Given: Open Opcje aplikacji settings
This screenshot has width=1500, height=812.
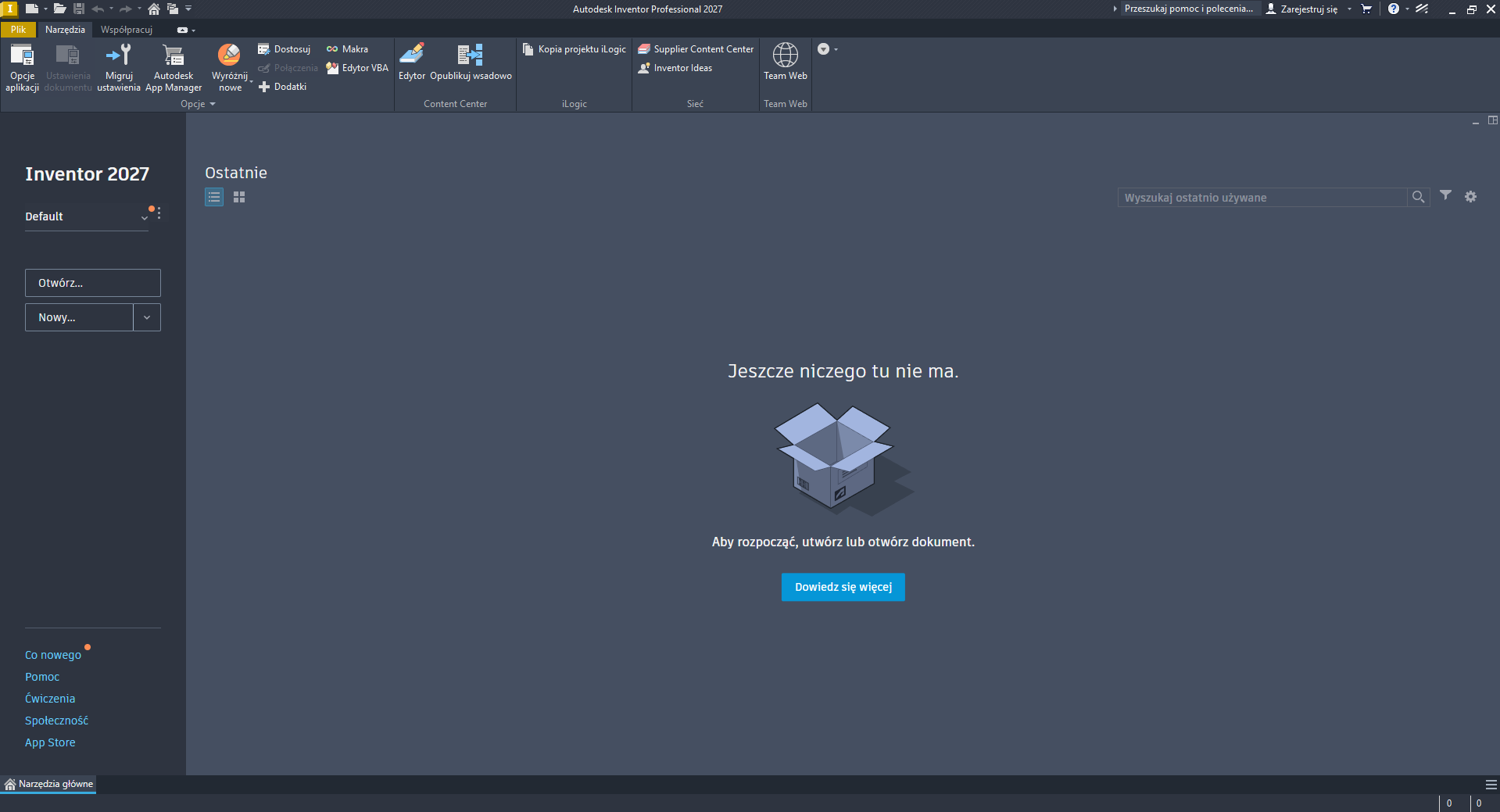Looking at the screenshot, I should [x=22, y=67].
